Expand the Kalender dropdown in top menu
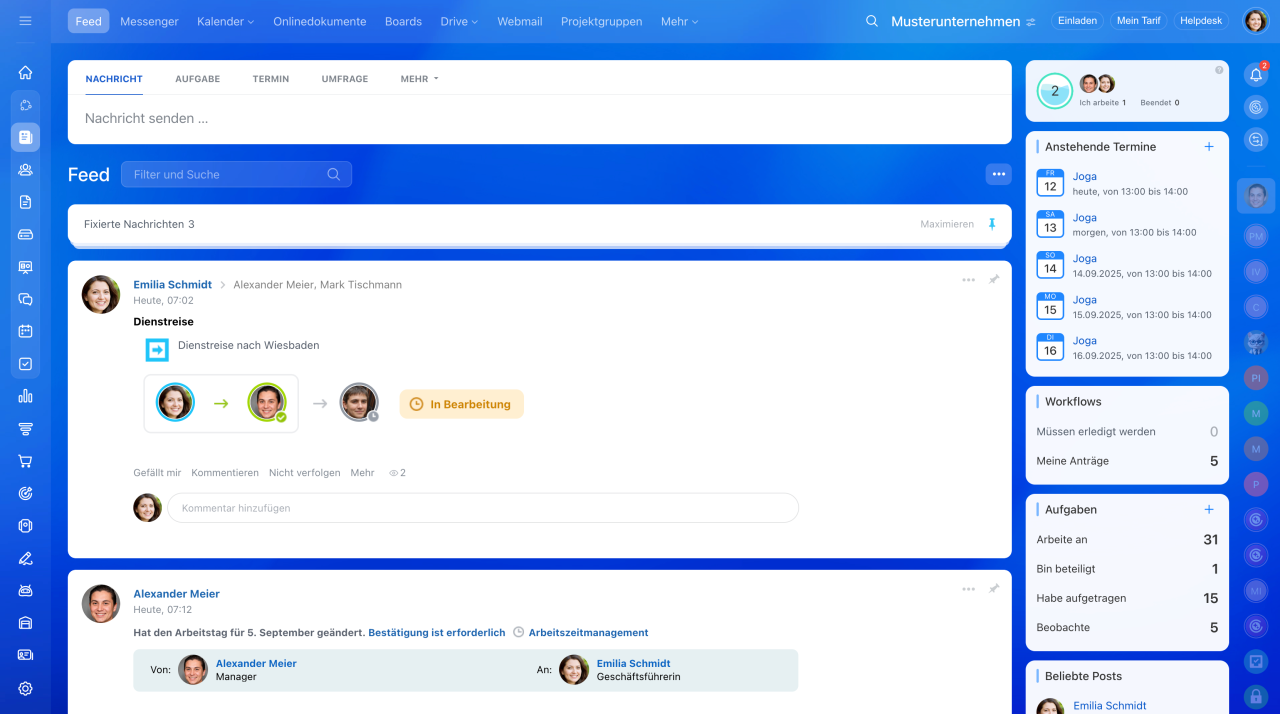 click(x=225, y=21)
